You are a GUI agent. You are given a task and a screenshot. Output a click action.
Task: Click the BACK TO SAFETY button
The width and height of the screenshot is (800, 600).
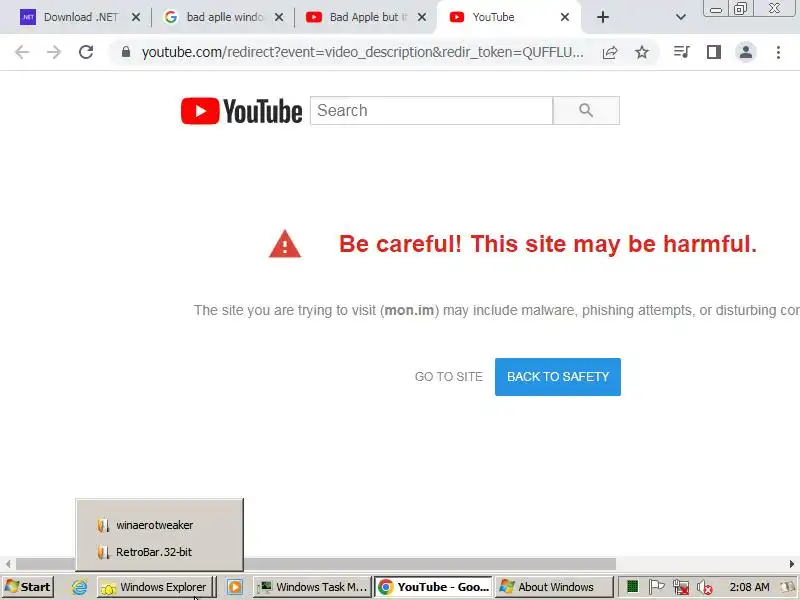pyautogui.click(x=558, y=377)
